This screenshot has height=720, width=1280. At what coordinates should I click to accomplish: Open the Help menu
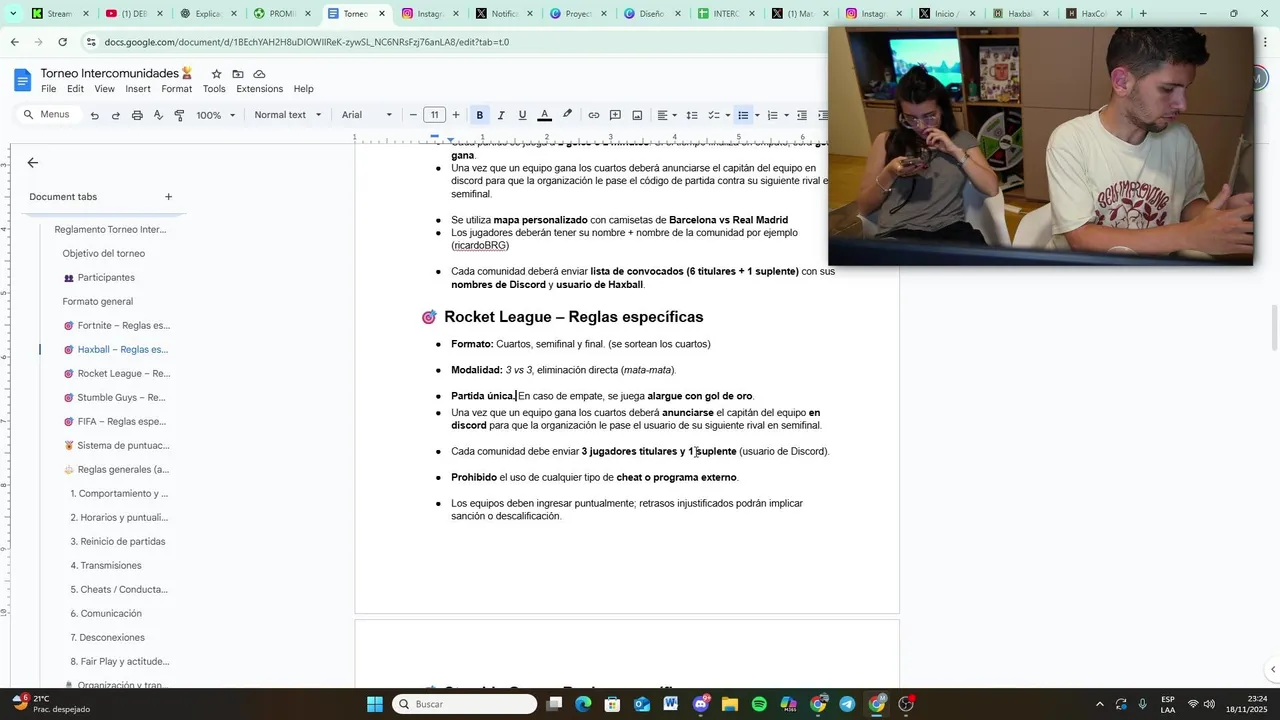click(x=303, y=89)
